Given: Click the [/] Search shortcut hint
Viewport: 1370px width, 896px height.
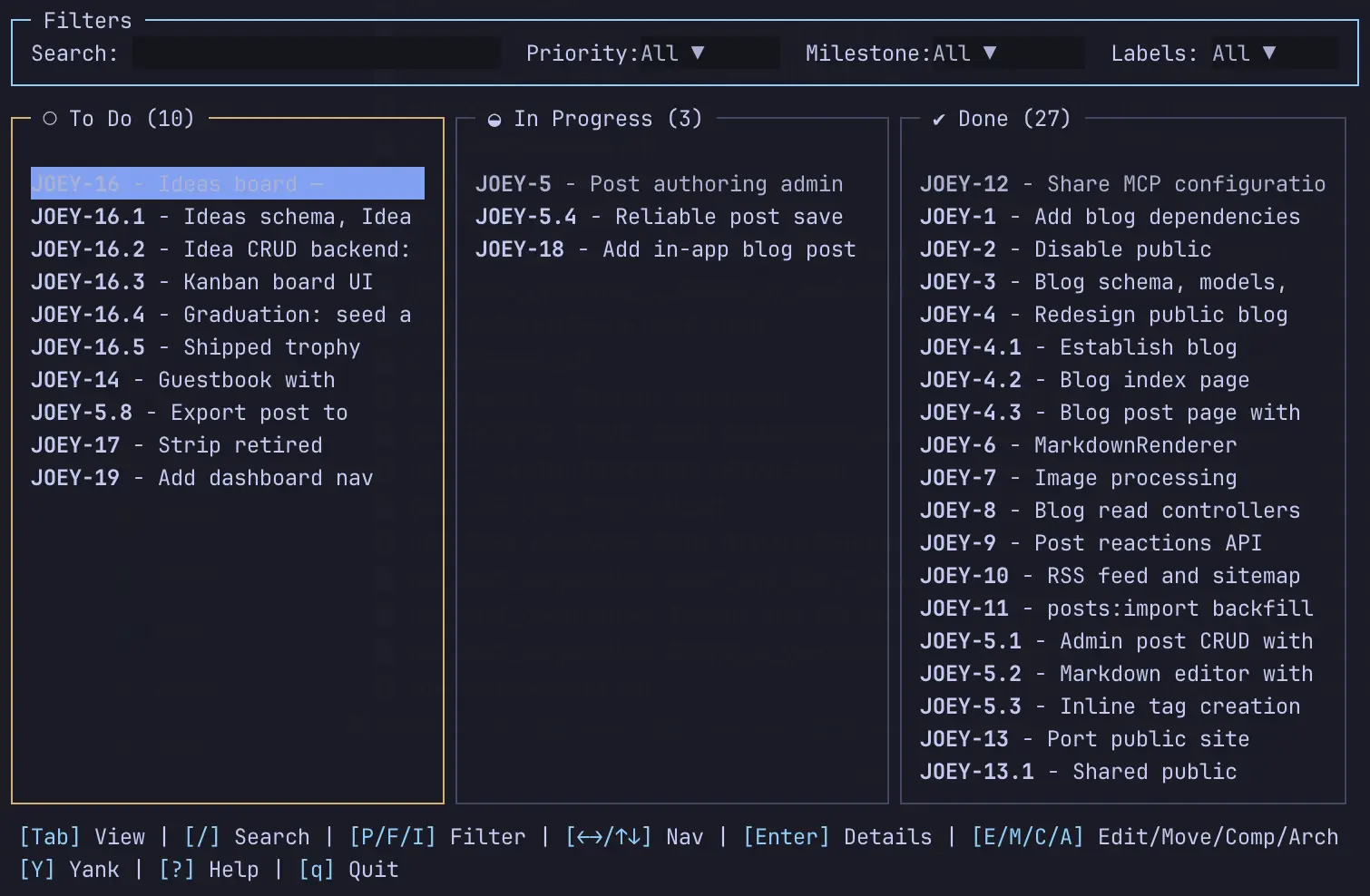Looking at the screenshot, I should 247,836.
